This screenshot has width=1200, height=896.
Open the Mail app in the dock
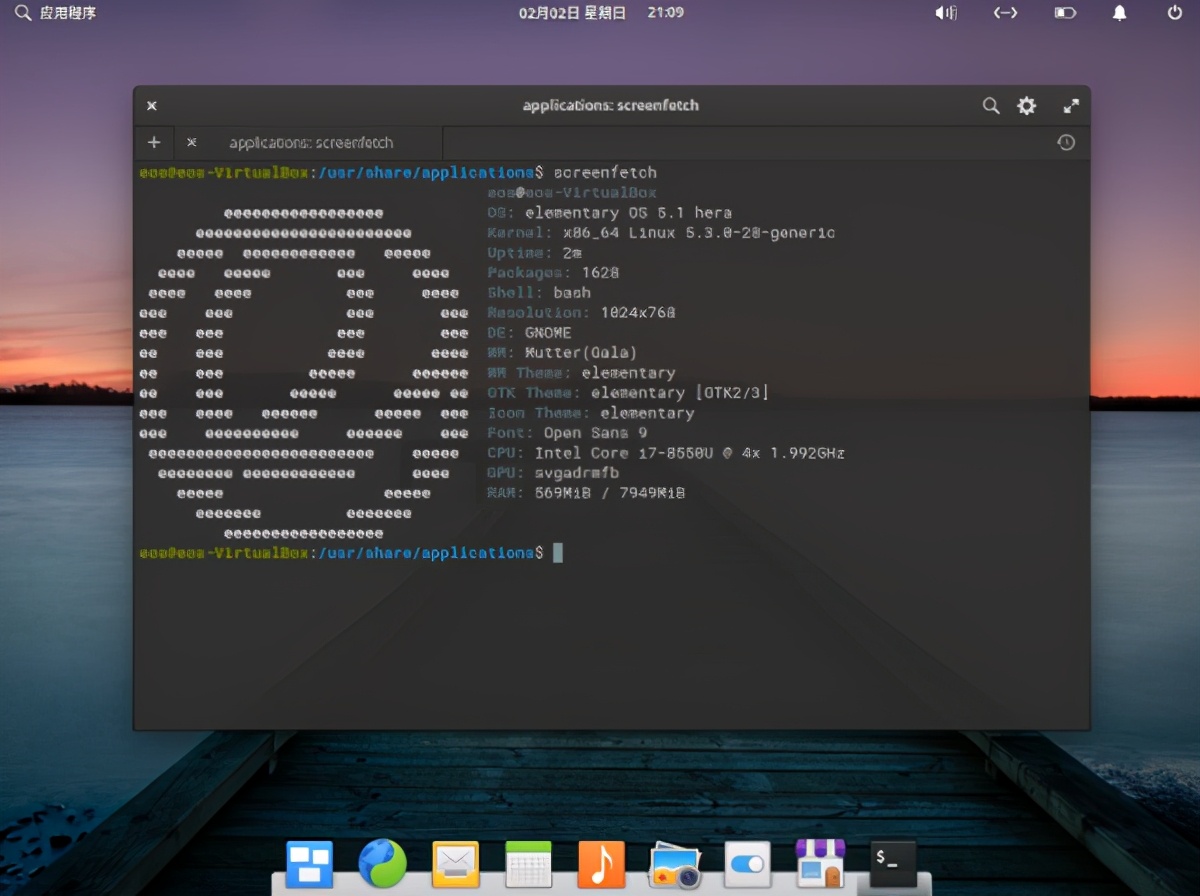pyautogui.click(x=455, y=861)
